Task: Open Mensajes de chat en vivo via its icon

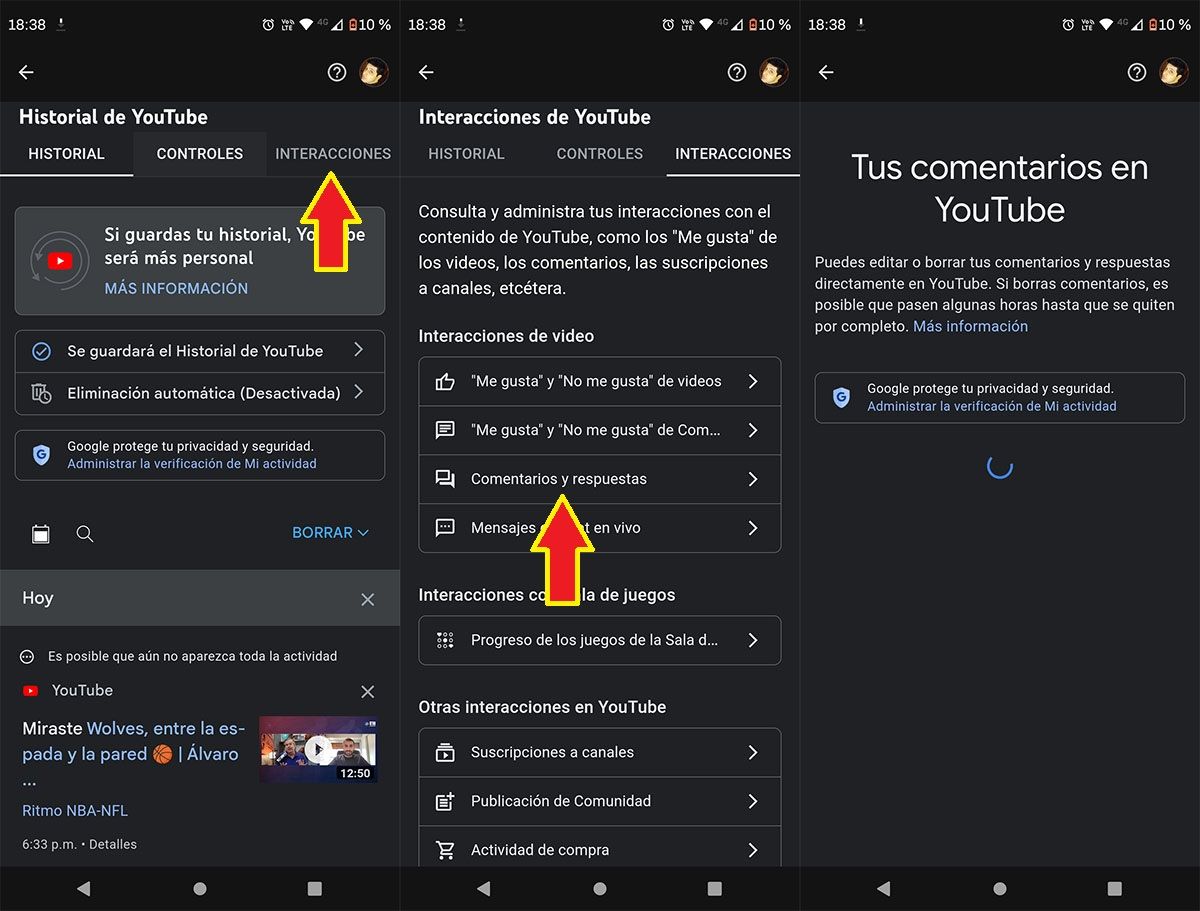Action: coord(444,528)
